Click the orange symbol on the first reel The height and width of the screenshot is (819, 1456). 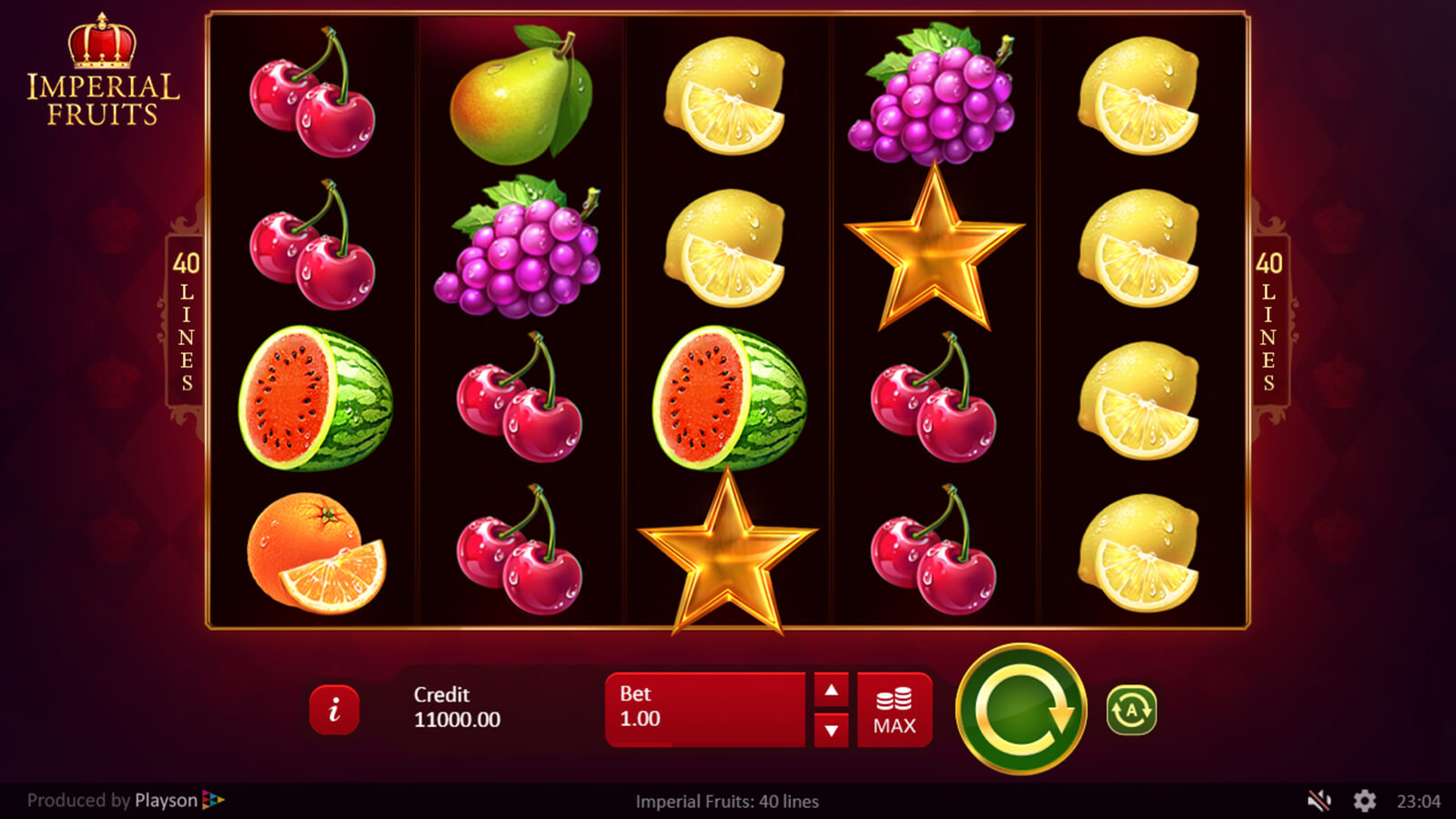[316, 552]
